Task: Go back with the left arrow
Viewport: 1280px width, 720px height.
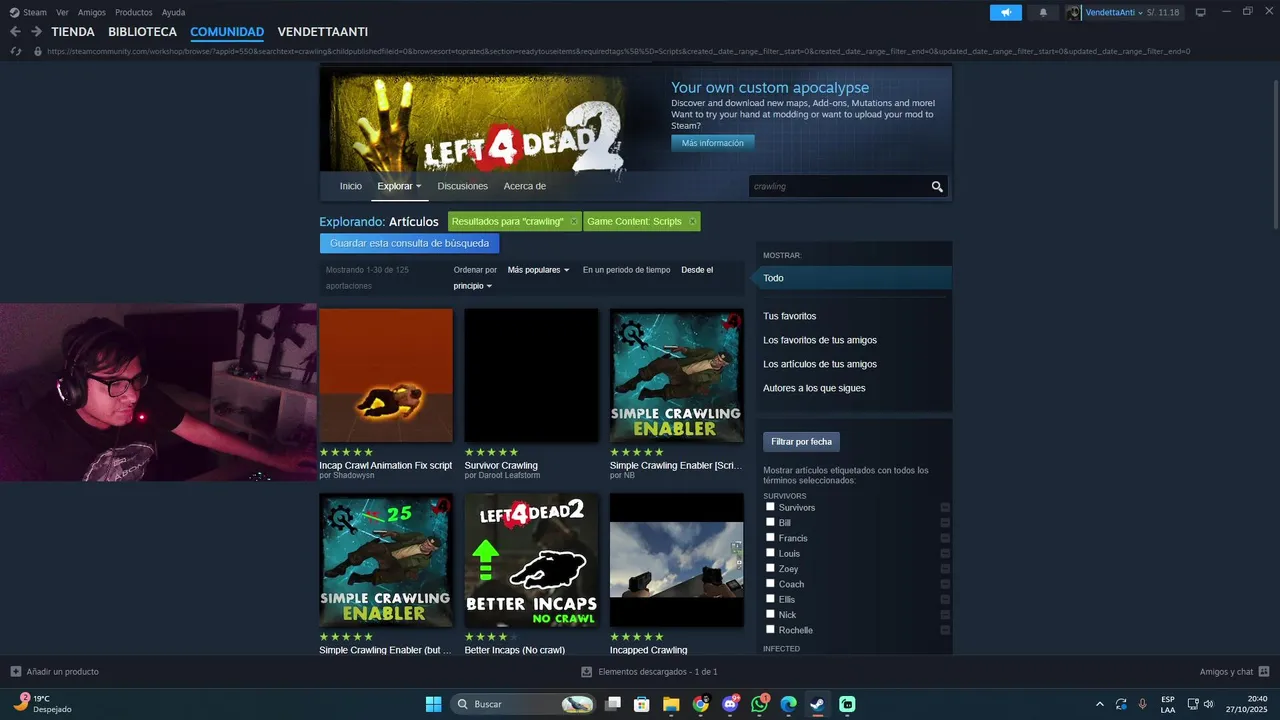Action: 15,32
